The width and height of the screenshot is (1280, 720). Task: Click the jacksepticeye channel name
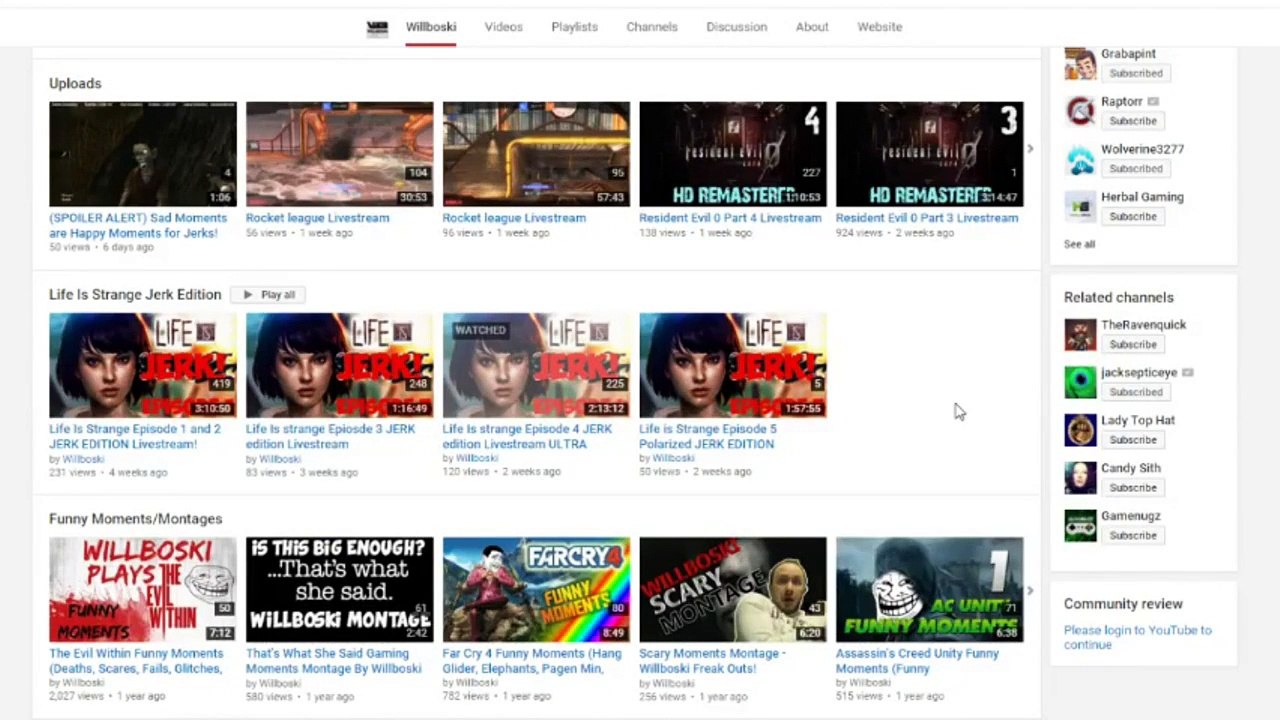coord(1139,373)
